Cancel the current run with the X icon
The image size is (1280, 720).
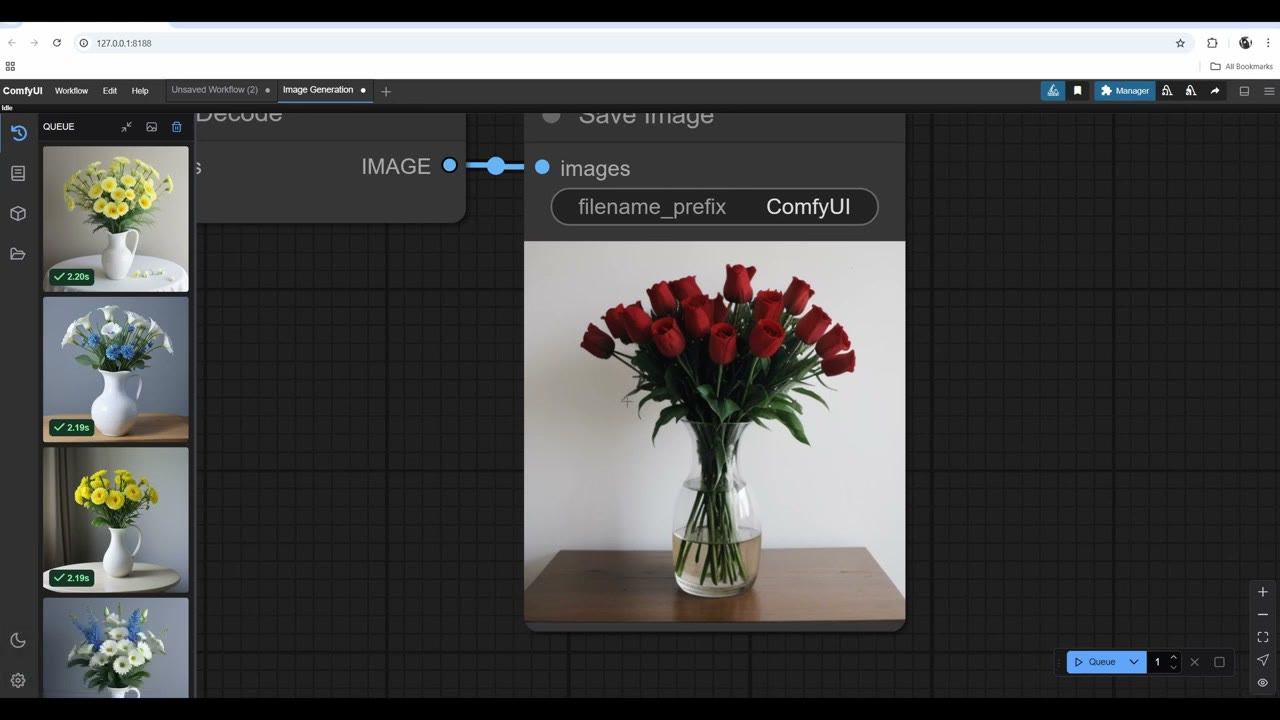(1194, 662)
